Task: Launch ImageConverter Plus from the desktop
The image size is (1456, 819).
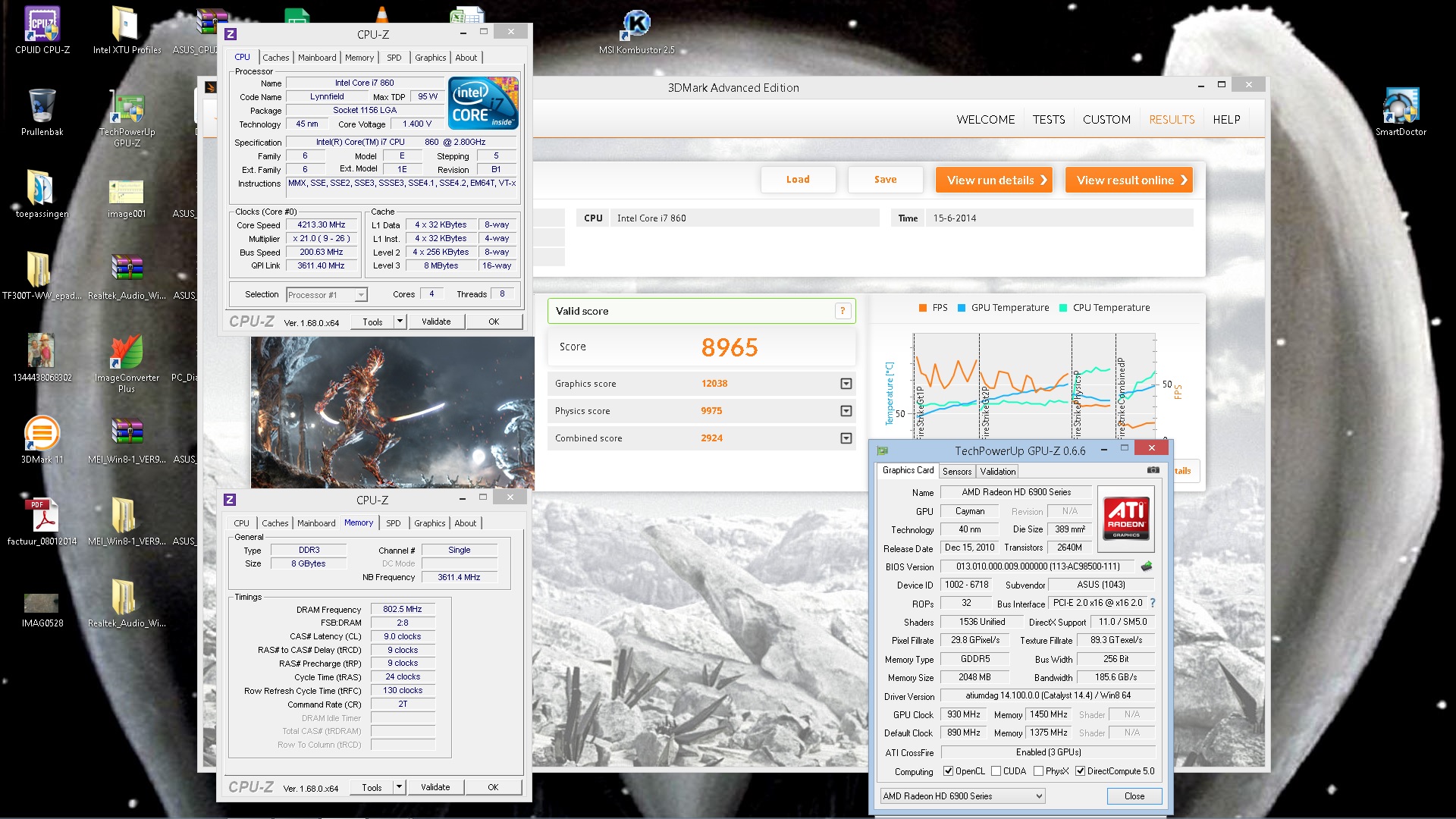Action: (127, 363)
